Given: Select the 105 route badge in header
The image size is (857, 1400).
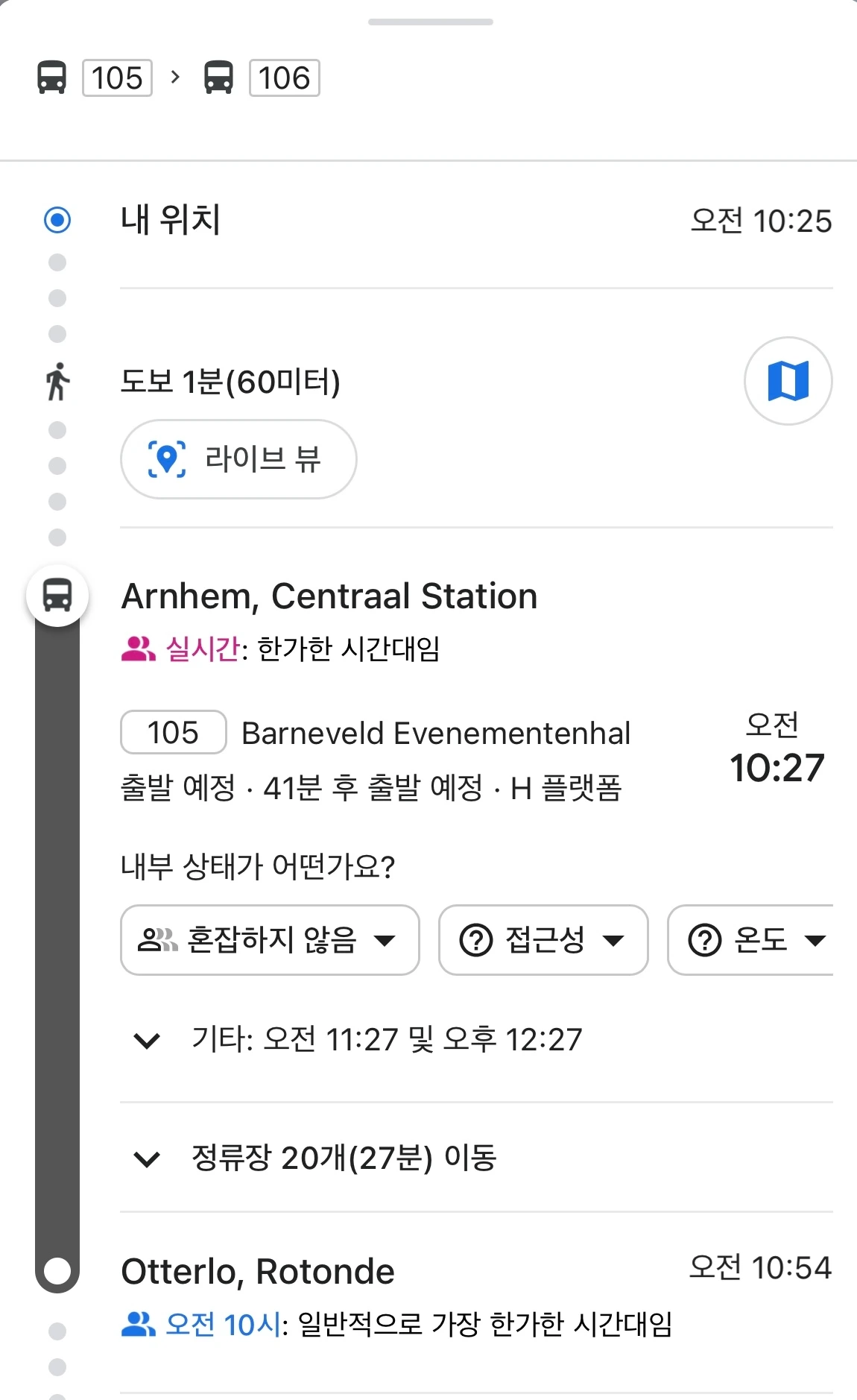Looking at the screenshot, I should click(x=117, y=78).
